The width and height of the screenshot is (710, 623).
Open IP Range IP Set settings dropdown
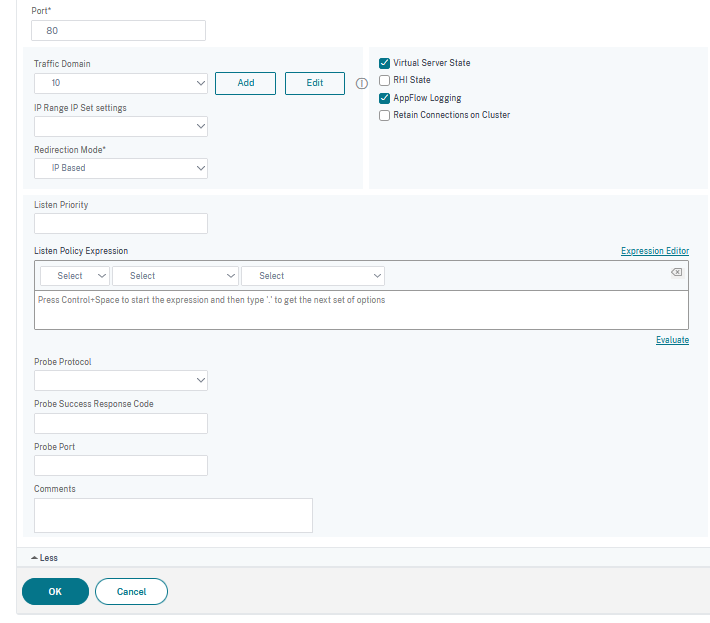coord(121,126)
